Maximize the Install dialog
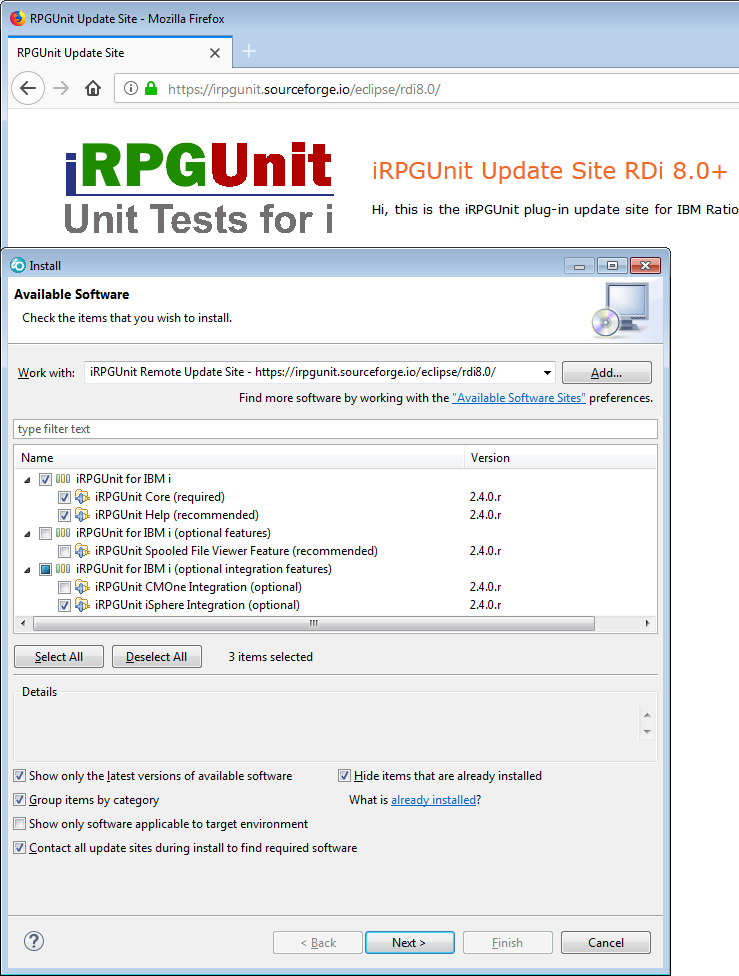Viewport: 739px width, 976px height. coord(612,266)
